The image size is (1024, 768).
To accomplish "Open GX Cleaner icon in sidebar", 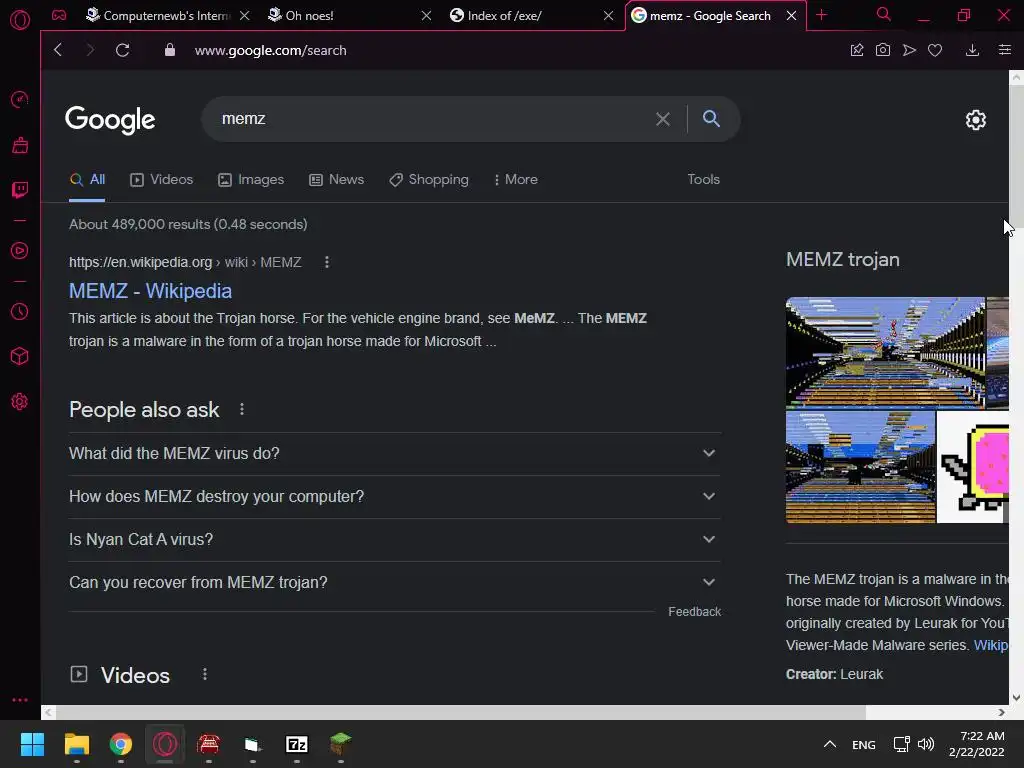I will pos(20,145).
